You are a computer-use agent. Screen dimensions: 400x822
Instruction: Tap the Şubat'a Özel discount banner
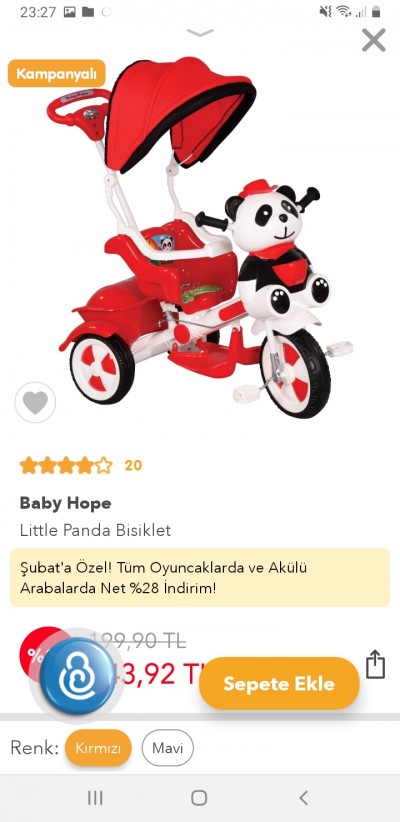(200, 578)
